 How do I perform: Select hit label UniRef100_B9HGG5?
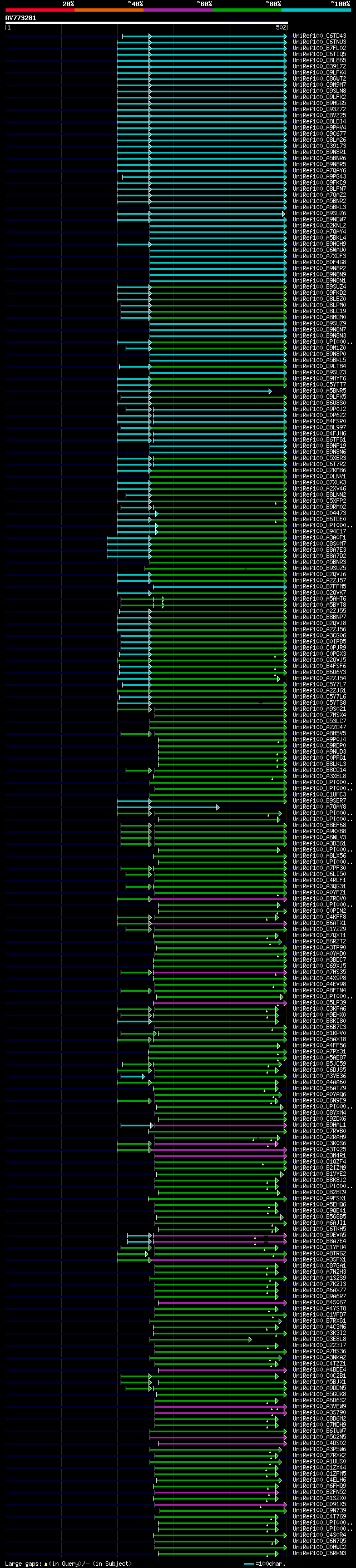[319, 103]
